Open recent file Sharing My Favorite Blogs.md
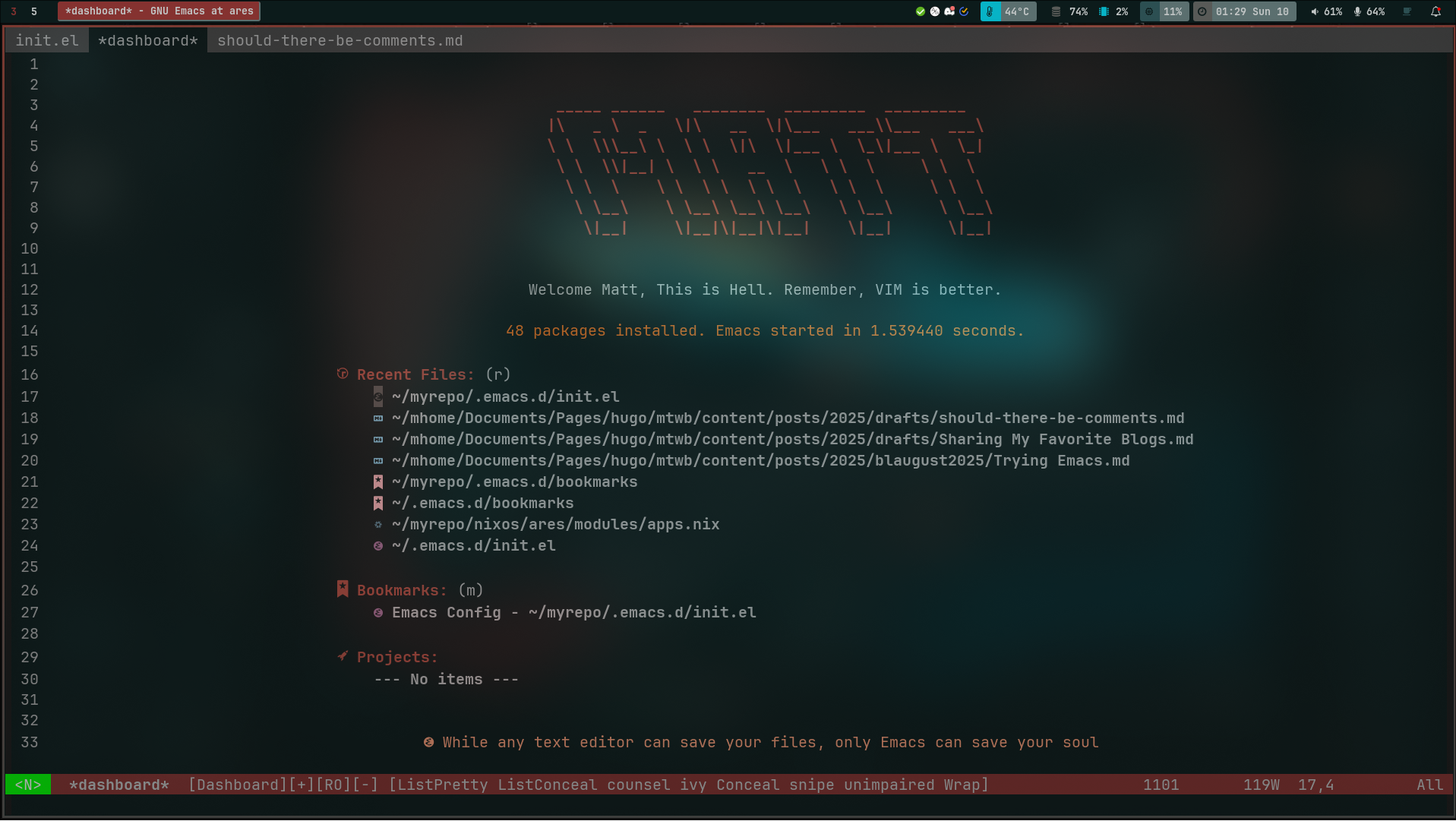 point(793,439)
